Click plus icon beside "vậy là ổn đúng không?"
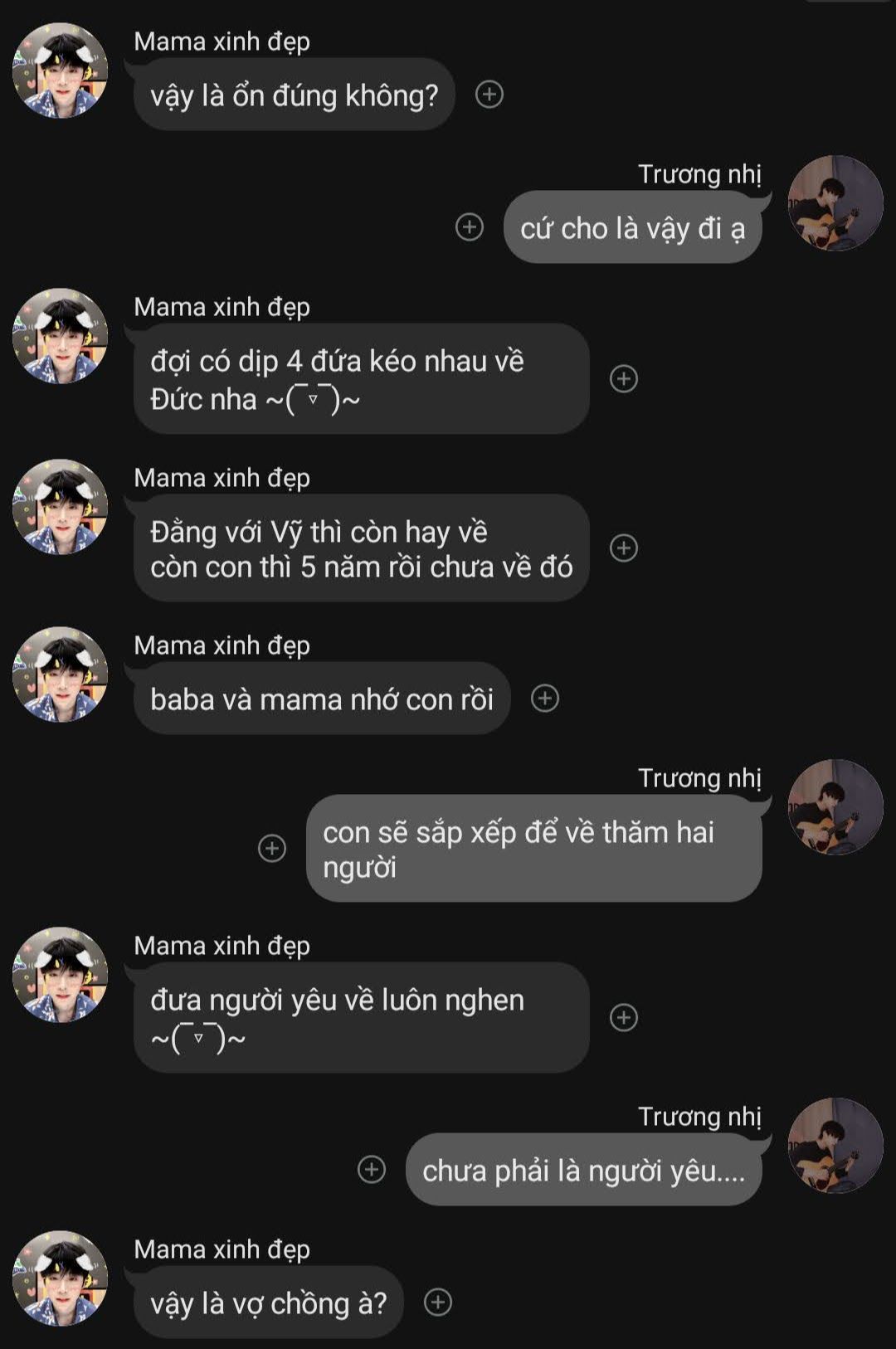Image resolution: width=896 pixels, height=1349 pixels. 489,95
